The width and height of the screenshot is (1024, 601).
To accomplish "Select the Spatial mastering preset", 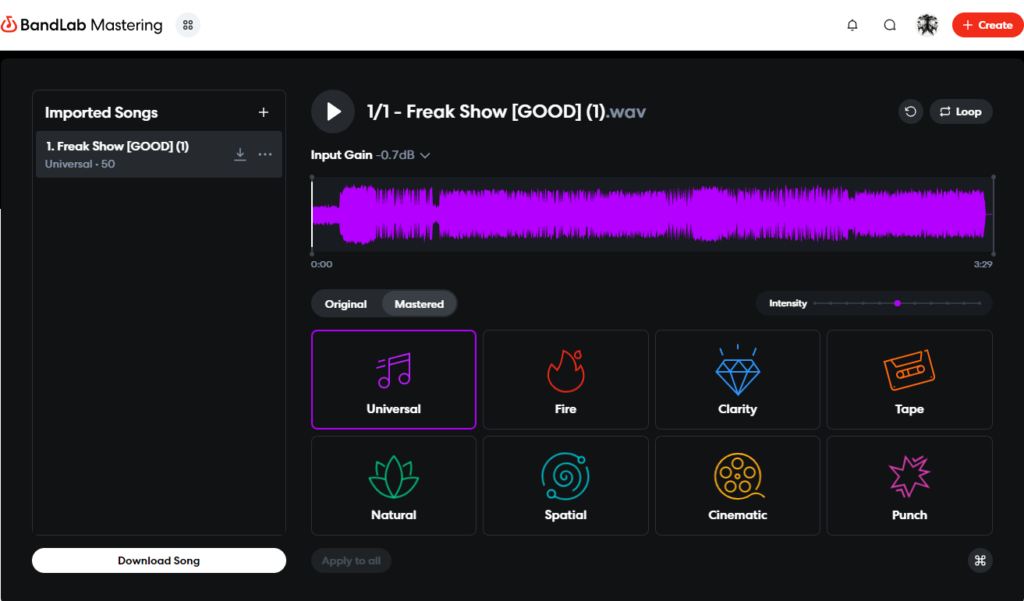I will (566, 485).
